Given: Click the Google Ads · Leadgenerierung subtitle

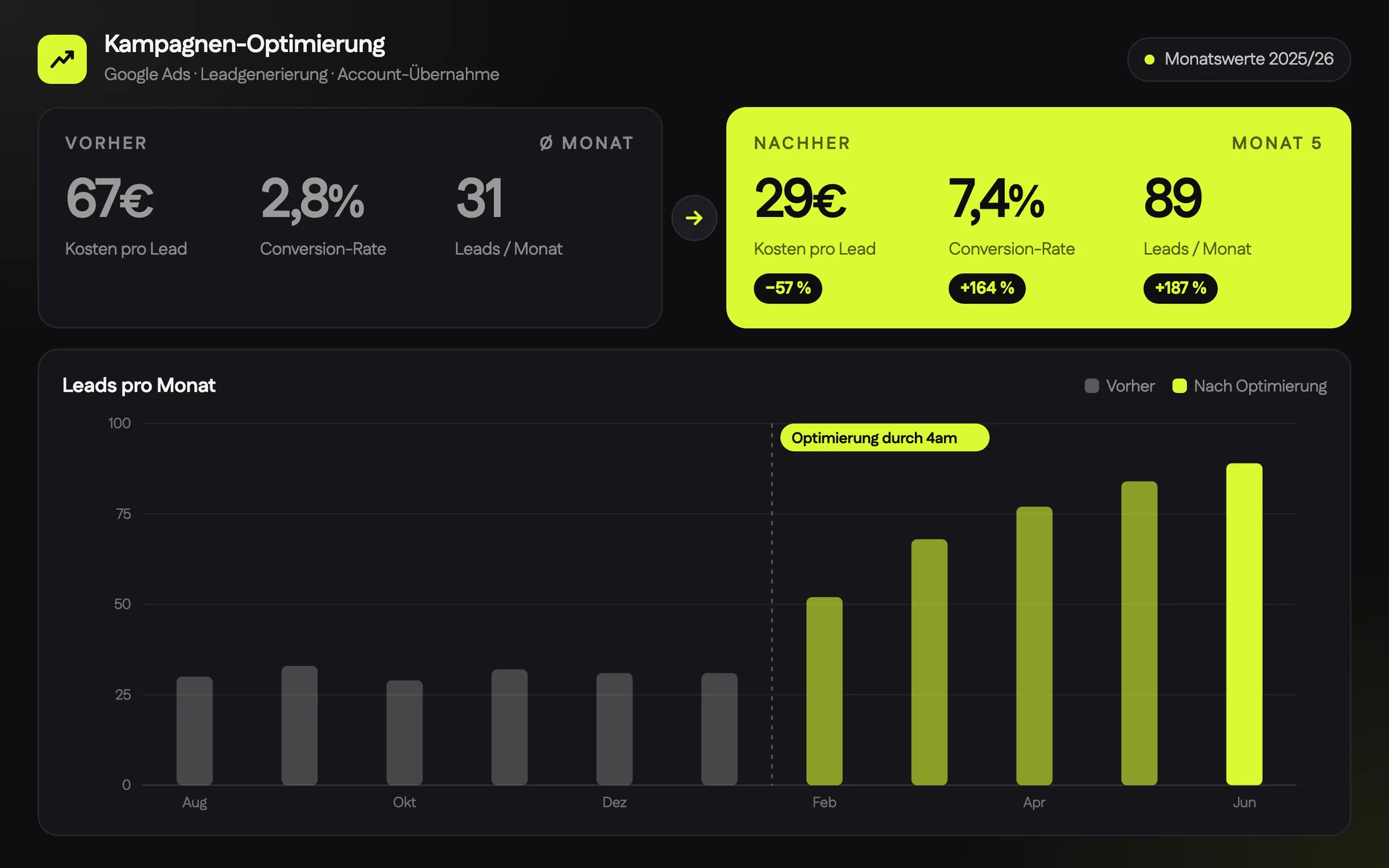Looking at the screenshot, I should click(302, 74).
